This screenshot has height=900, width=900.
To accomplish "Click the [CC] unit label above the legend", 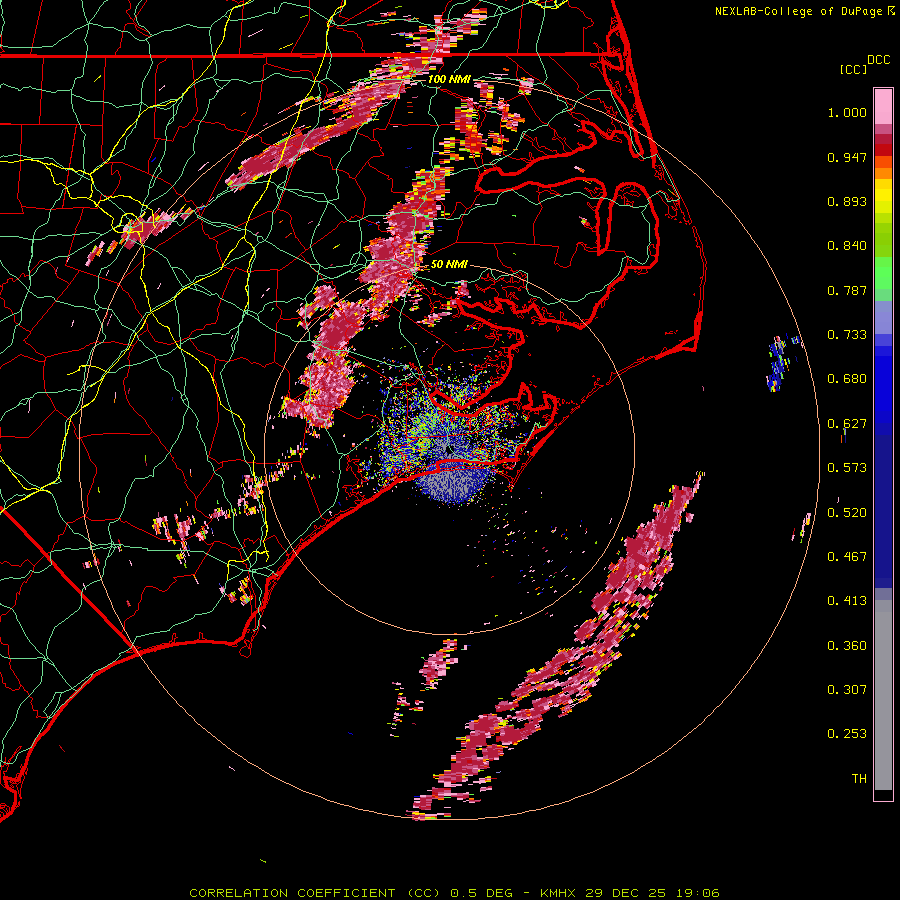I will [x=853, y=69].
